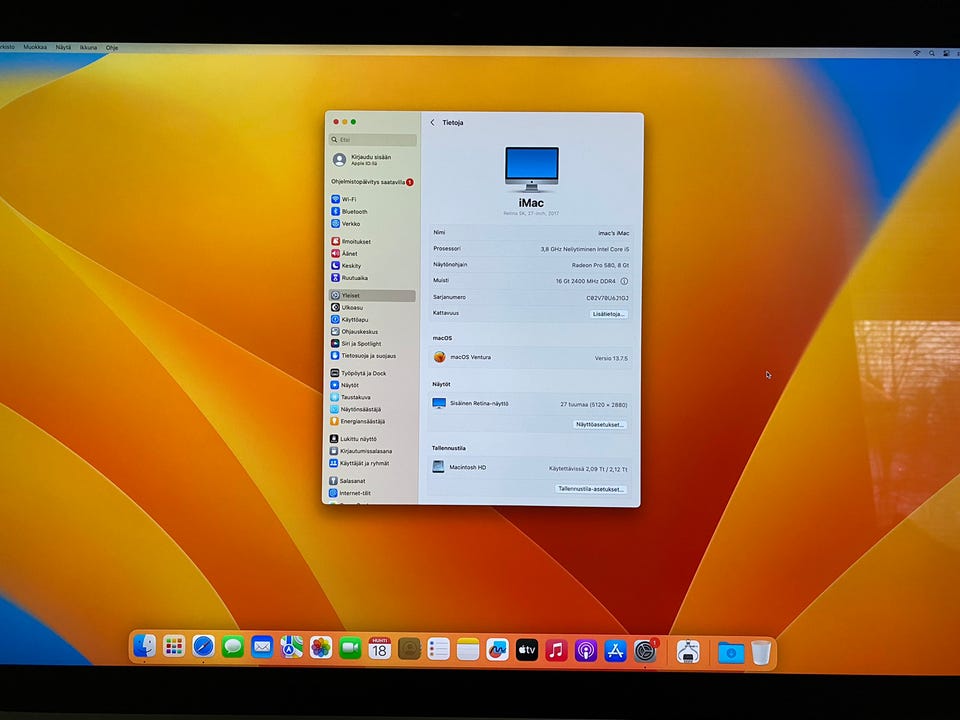The image size is (960, 720).
Task: Open the Muokkaa menu
Action: [x=35, y=47]
